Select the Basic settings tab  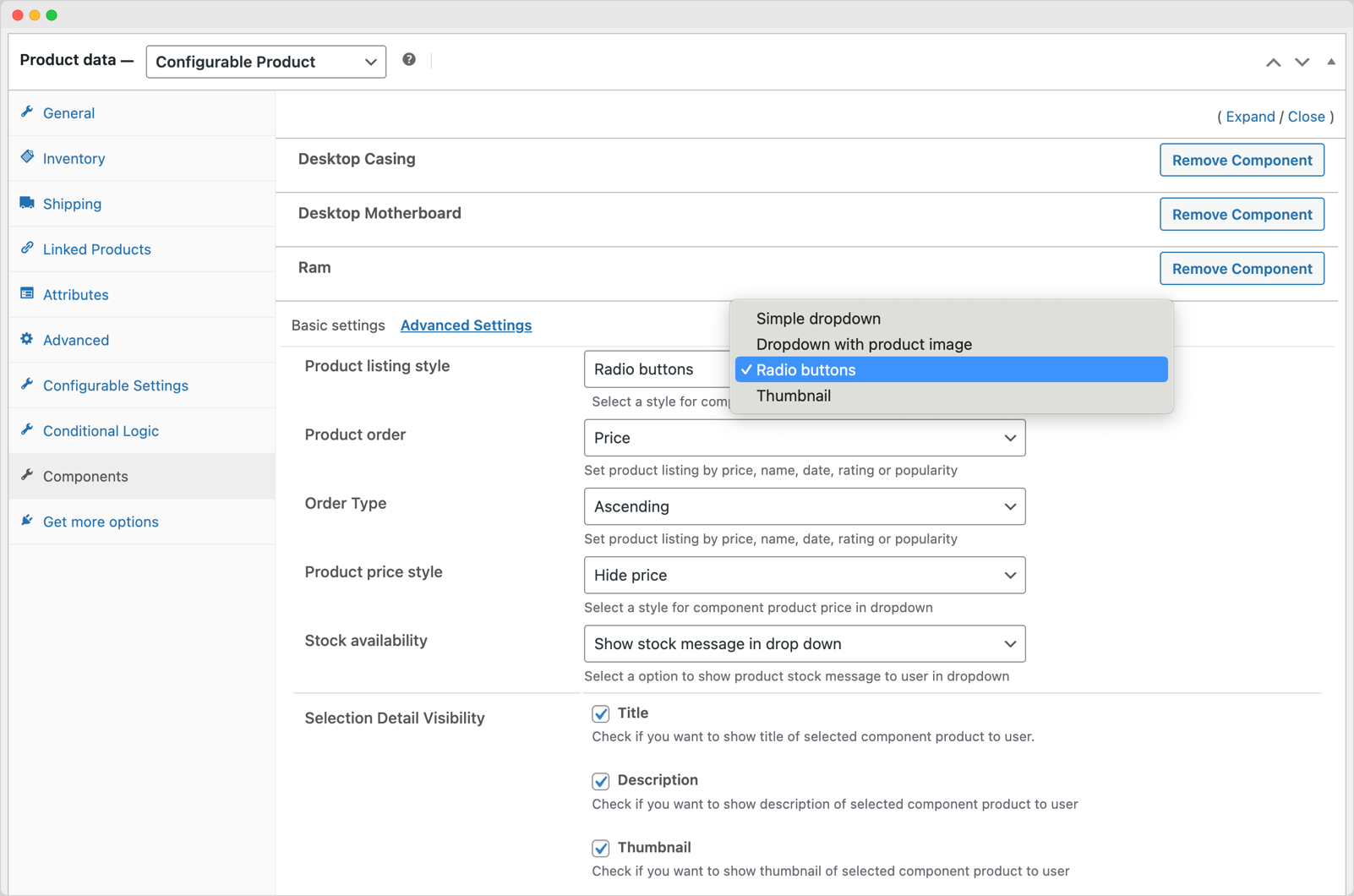(x=338, y=325)
